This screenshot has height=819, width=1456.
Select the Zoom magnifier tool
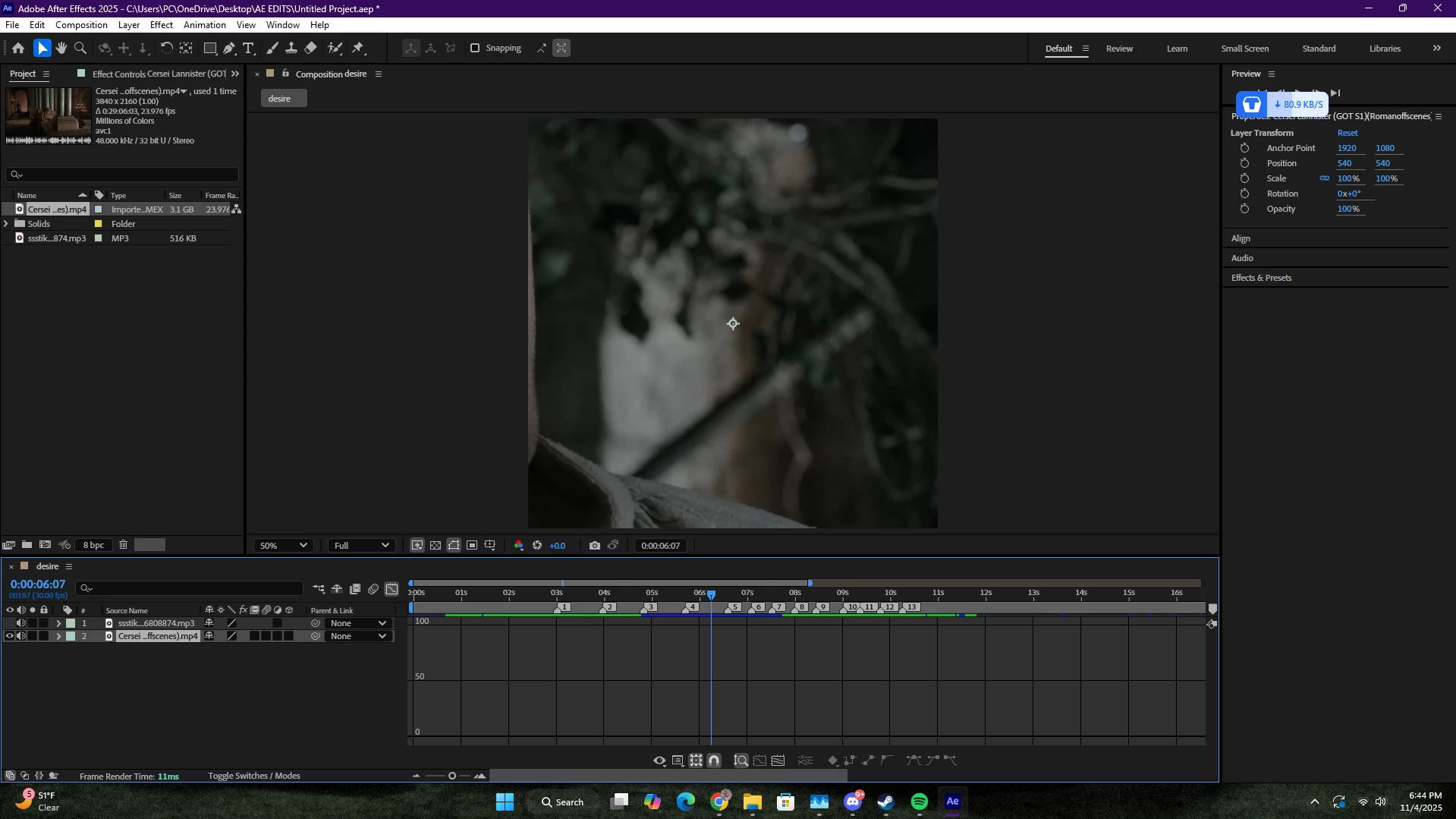pyautogui.click(x=80, y=48)
